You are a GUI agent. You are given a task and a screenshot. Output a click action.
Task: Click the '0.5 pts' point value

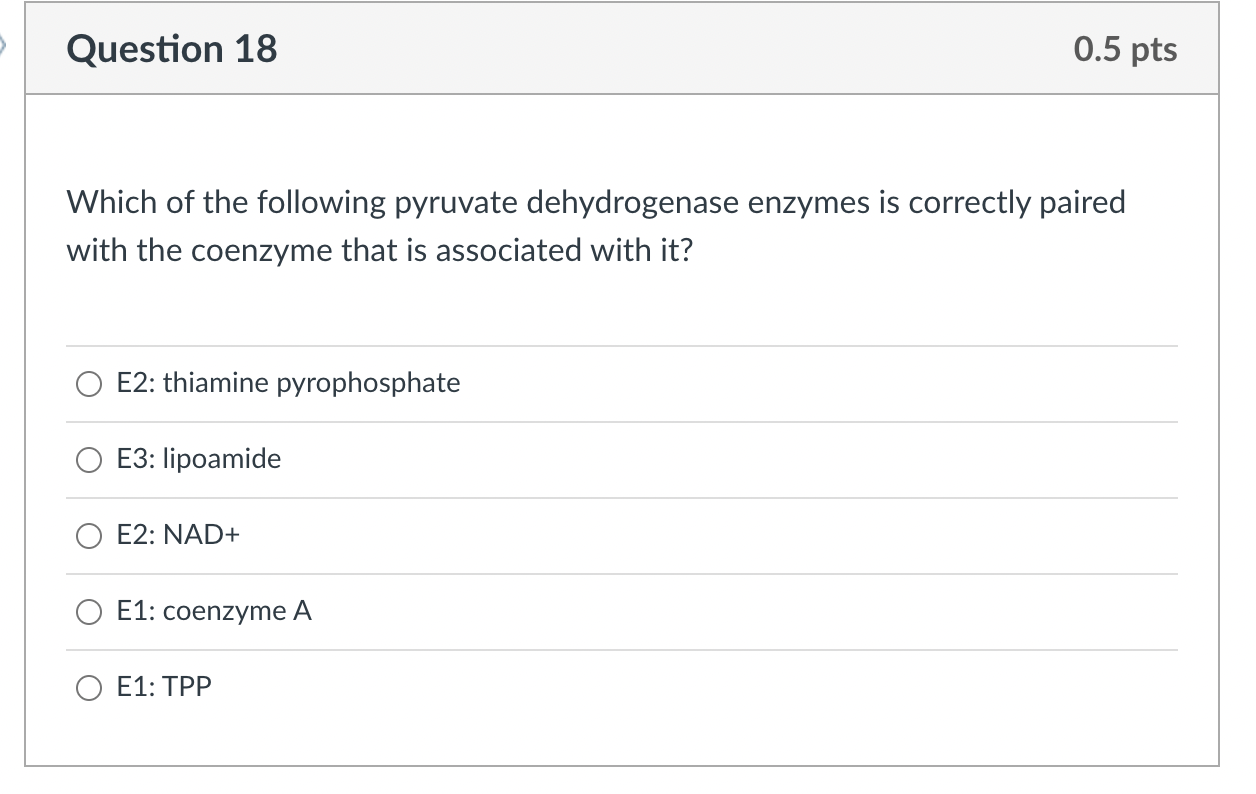1125,49
